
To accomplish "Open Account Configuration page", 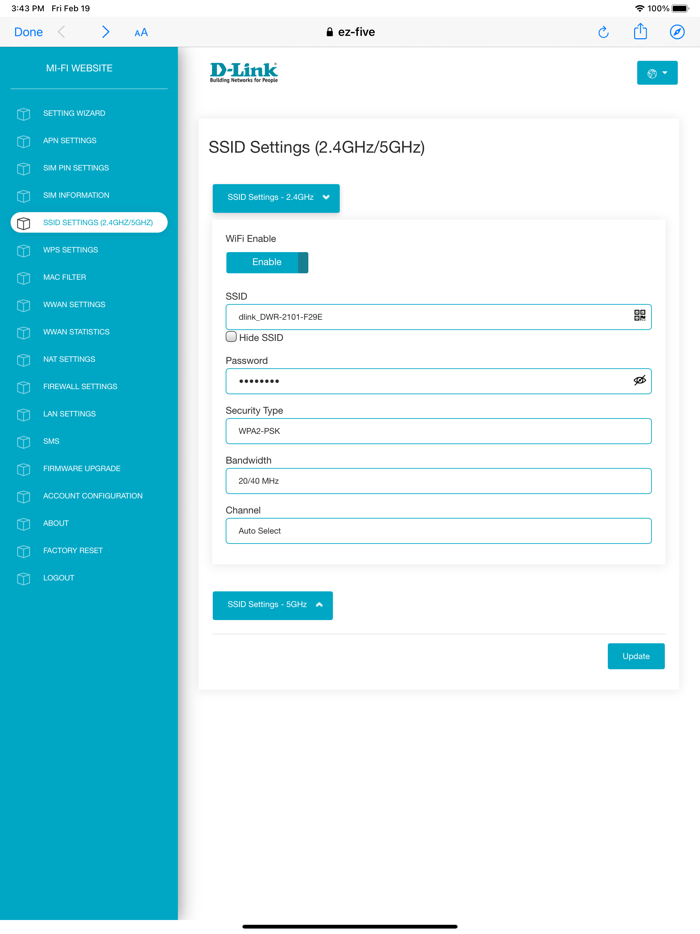I will coord(92,496).
